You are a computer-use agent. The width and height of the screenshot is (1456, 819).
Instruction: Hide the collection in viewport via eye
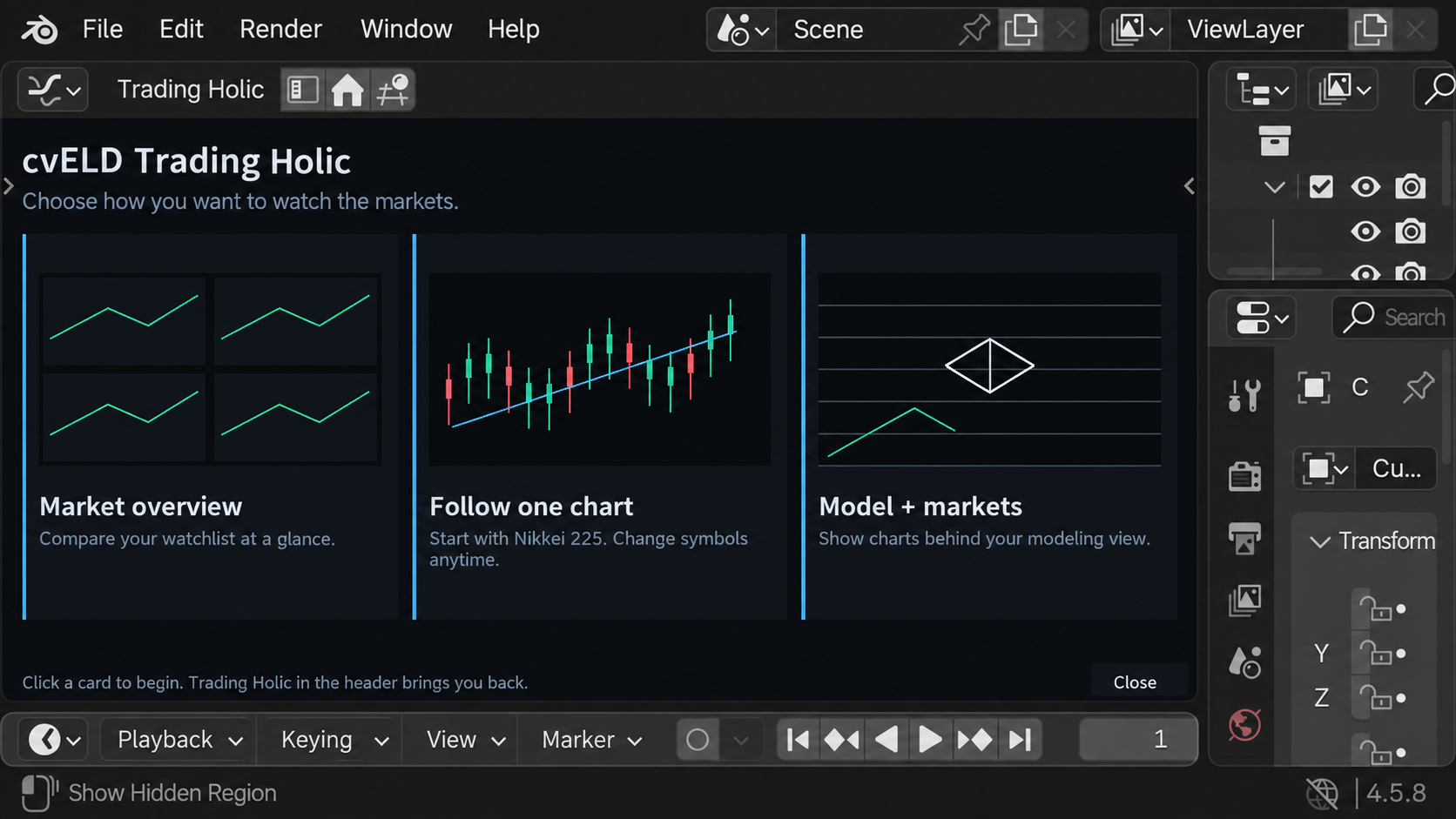point(1365,186)
